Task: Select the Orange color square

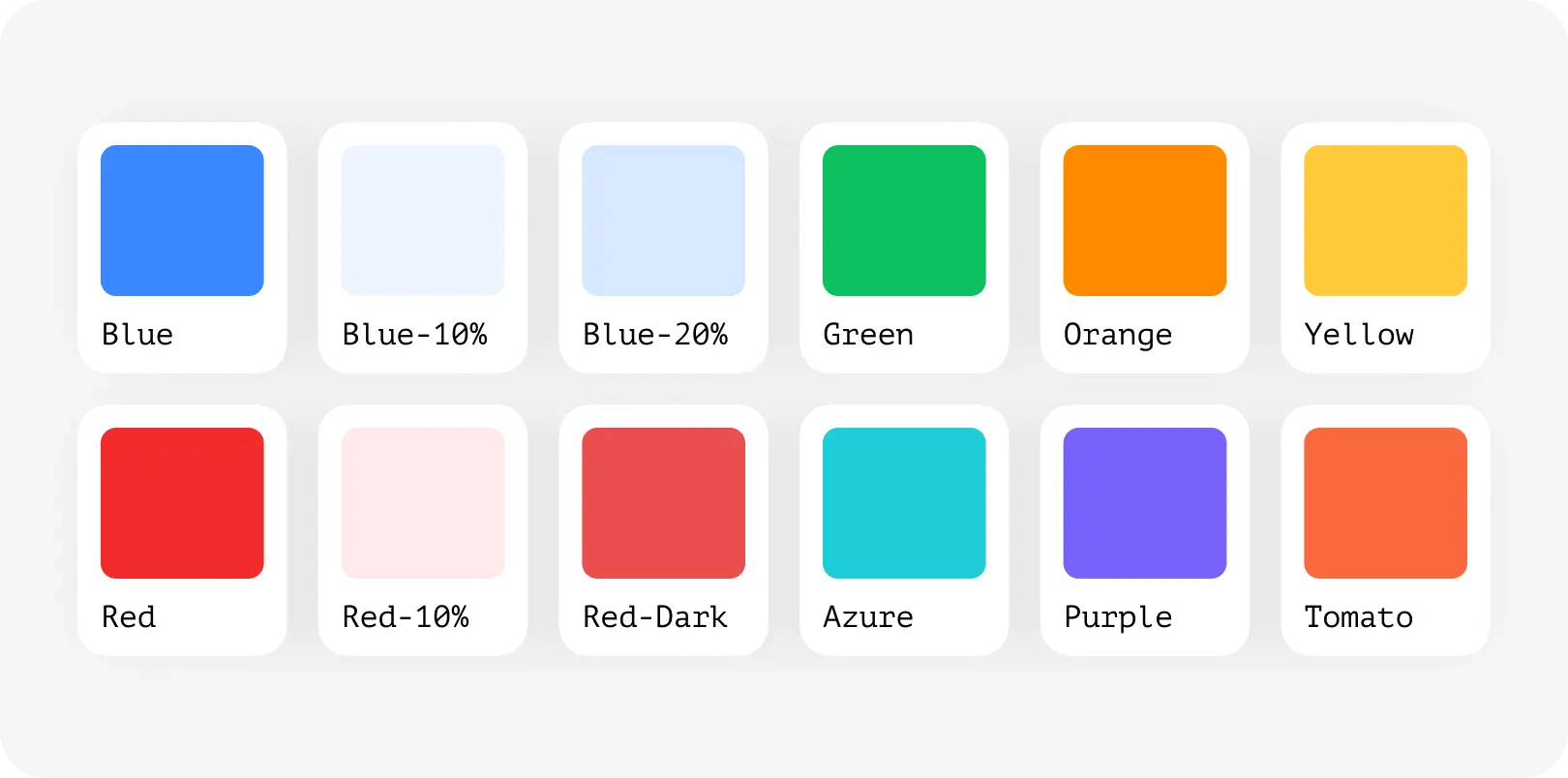Action: (1145, 221)
